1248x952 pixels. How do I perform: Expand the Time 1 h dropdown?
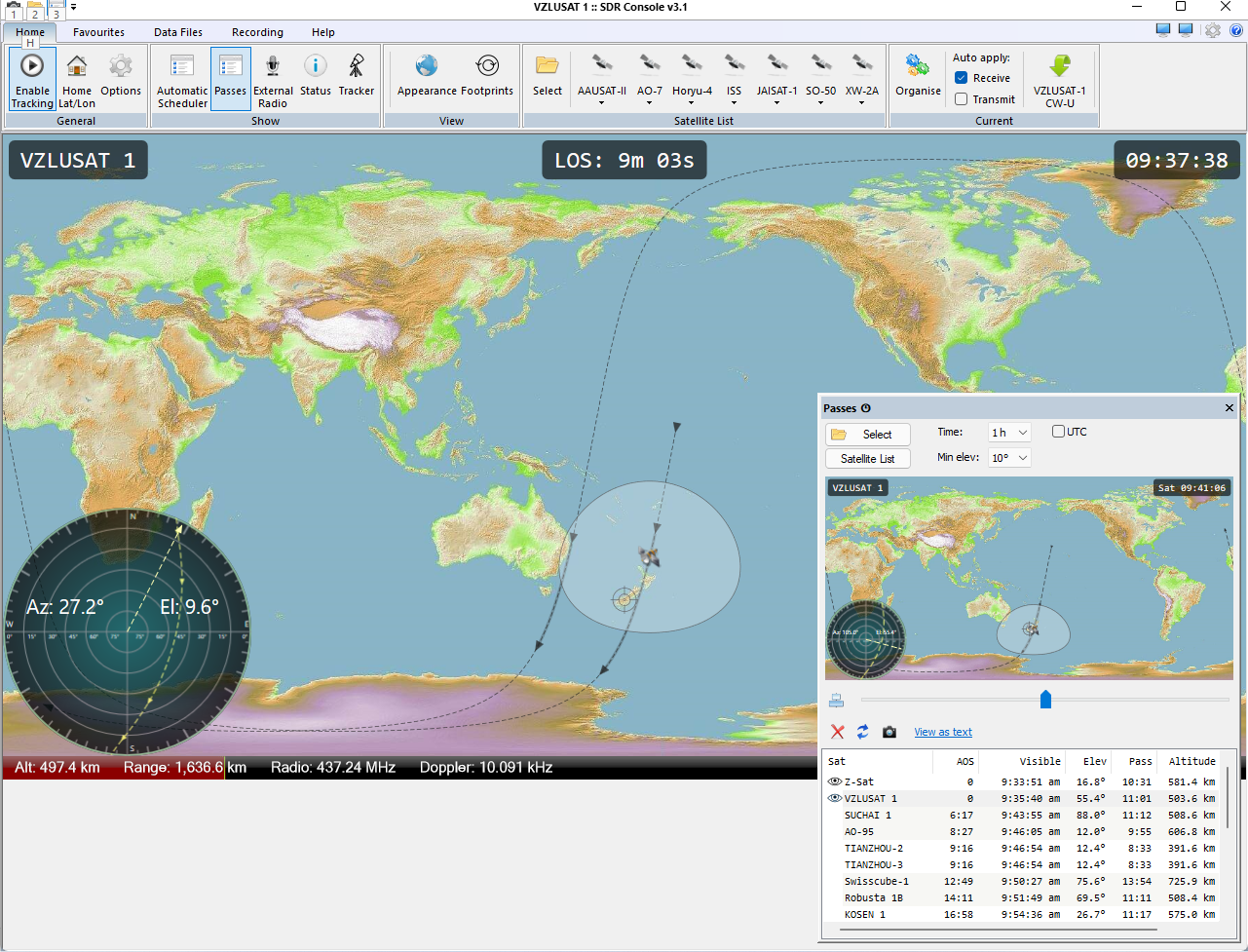pos(1009,433)
